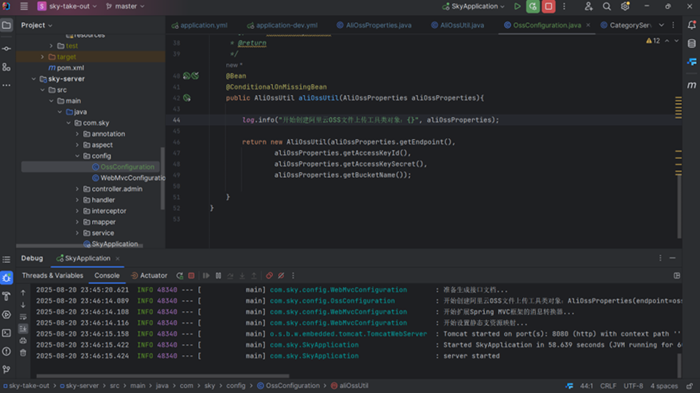Open the Maven tool window
Screen dimensions: 700x393
(692, 85)
